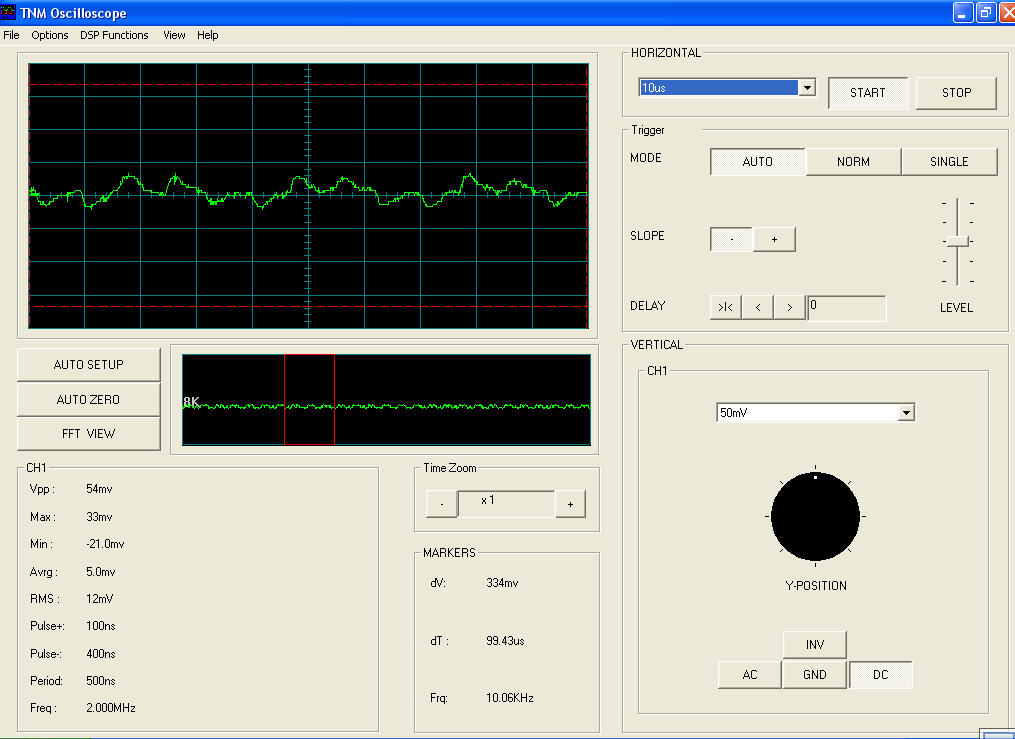Click the trigger delay center button

click(725, 308)
